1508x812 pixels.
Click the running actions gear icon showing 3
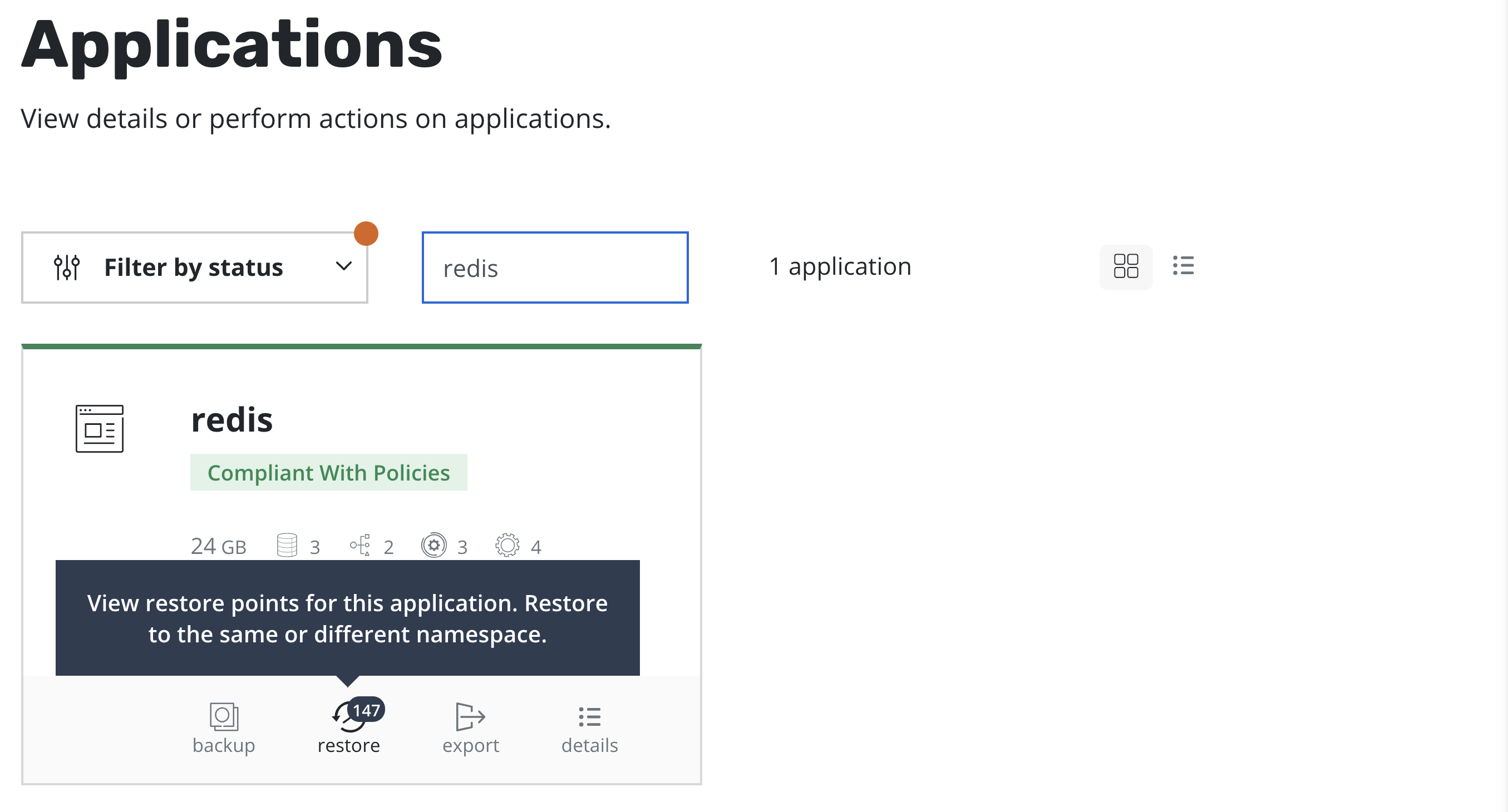tap(434, 544)
